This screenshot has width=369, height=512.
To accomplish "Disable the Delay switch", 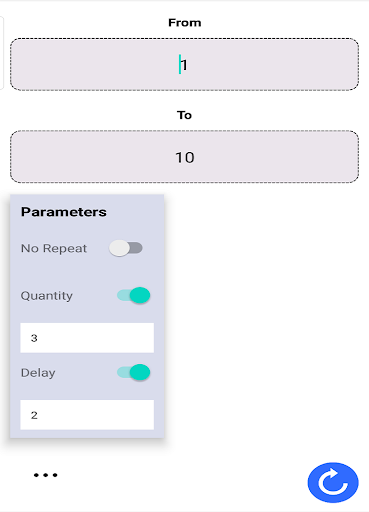I will pos(133,372).
